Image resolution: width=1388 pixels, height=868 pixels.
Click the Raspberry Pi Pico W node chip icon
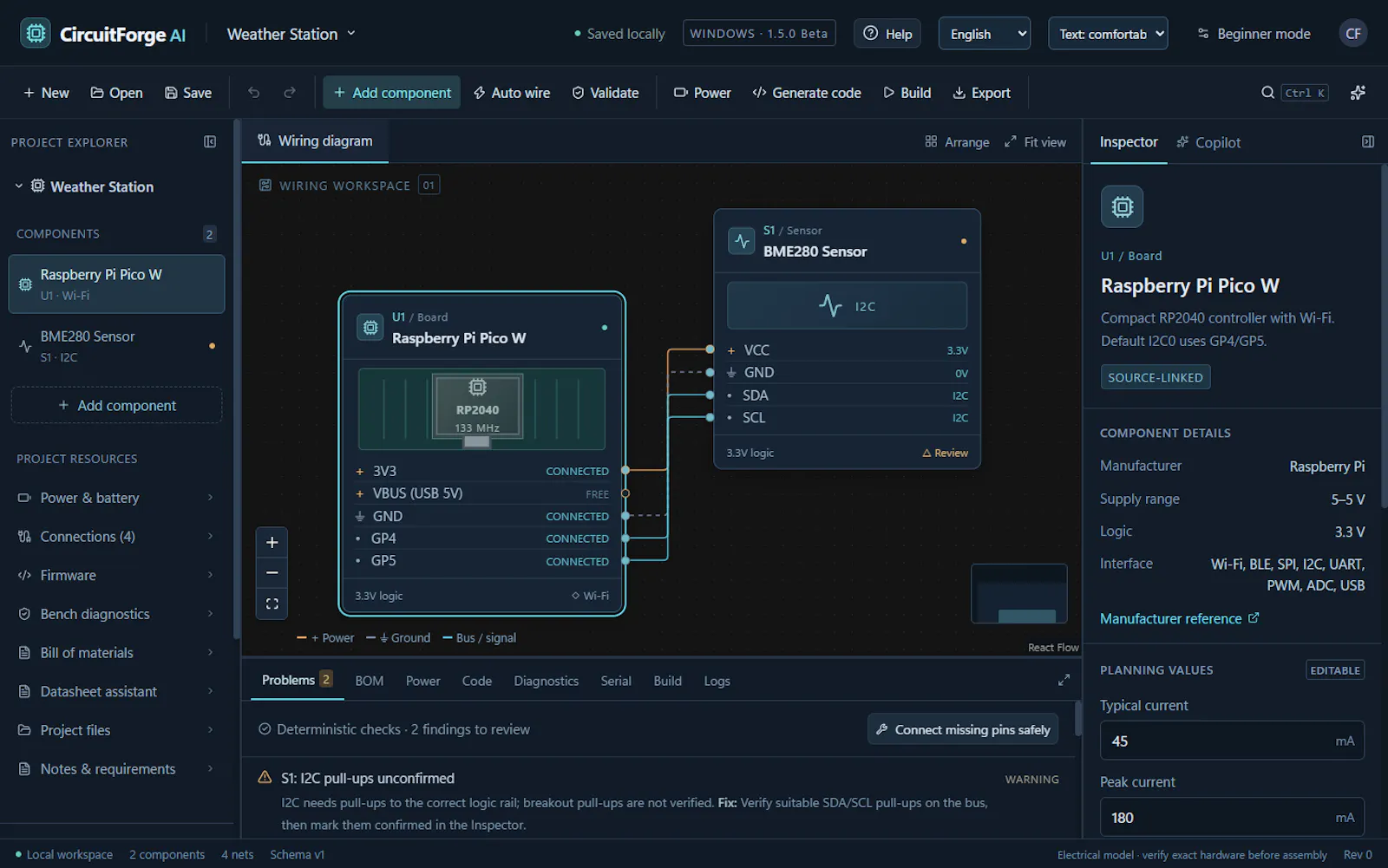[370, 328]
